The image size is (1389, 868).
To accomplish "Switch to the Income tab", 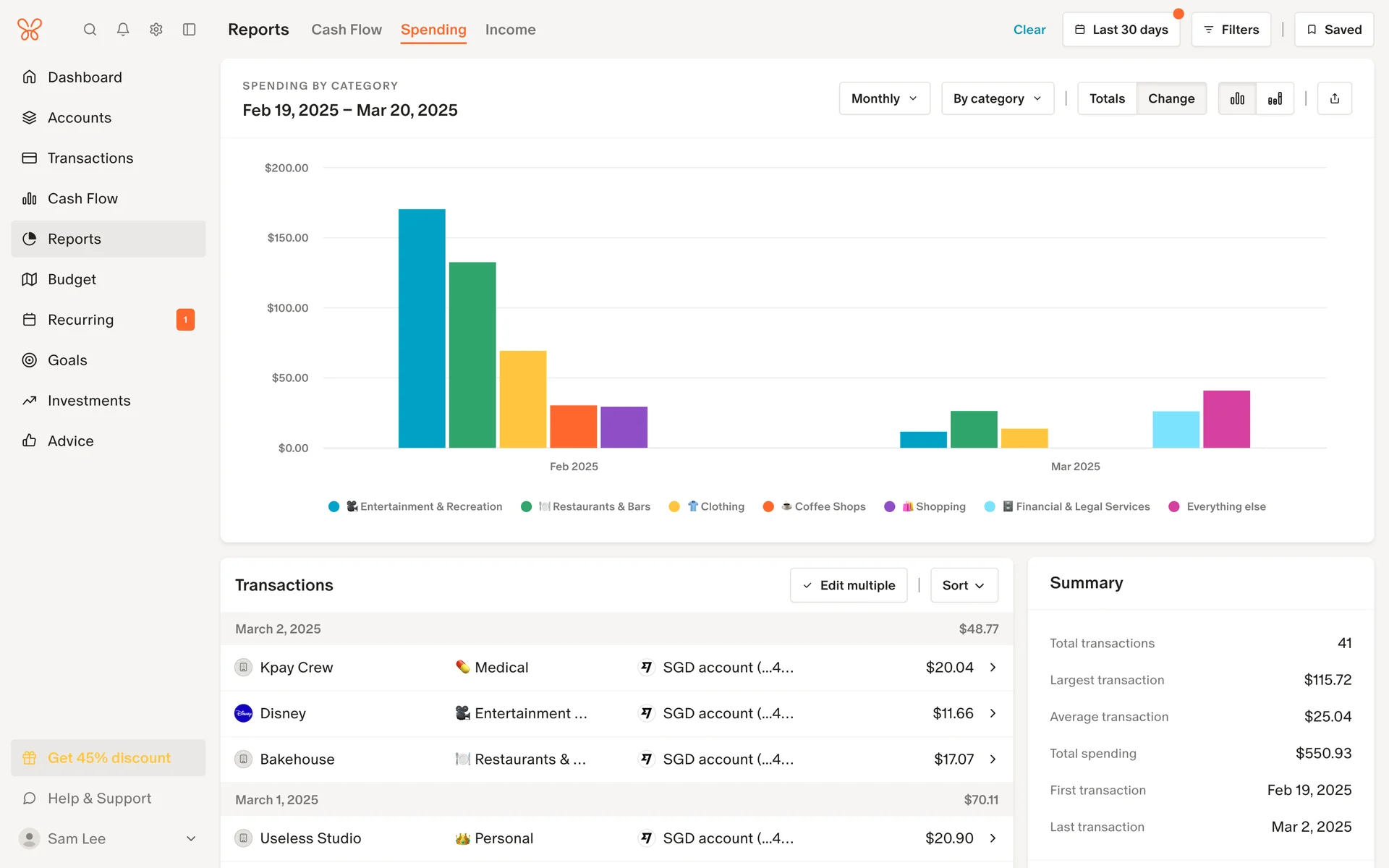I will tap(510, 30).
